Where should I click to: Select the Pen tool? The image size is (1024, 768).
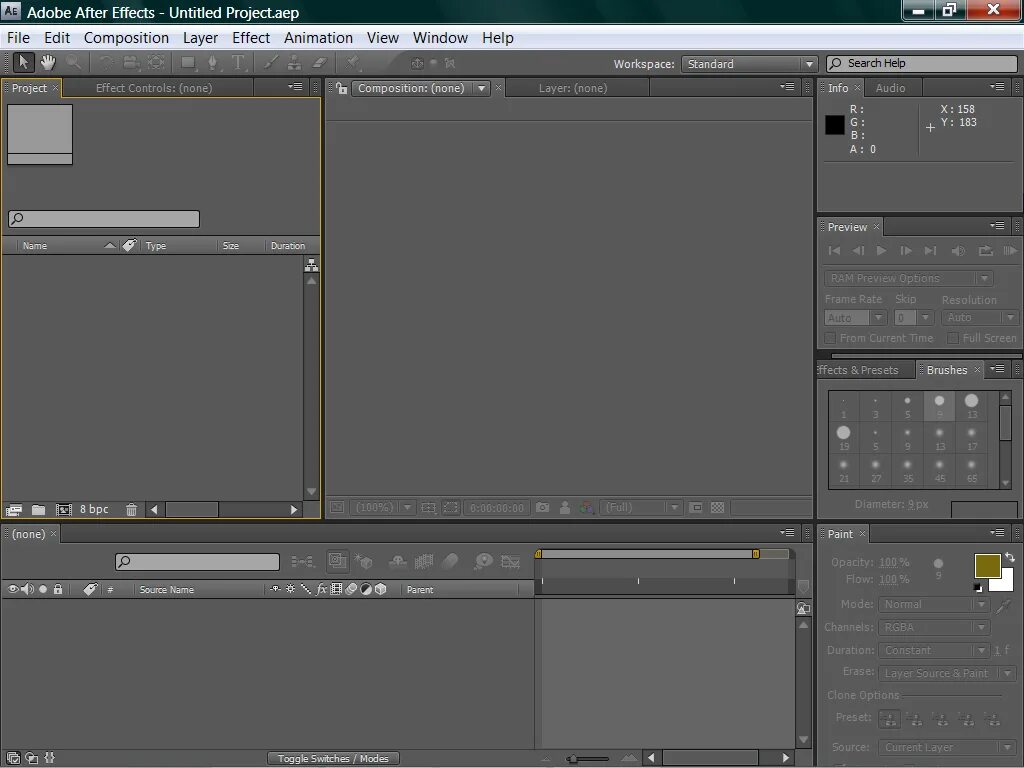pos(212,63)
